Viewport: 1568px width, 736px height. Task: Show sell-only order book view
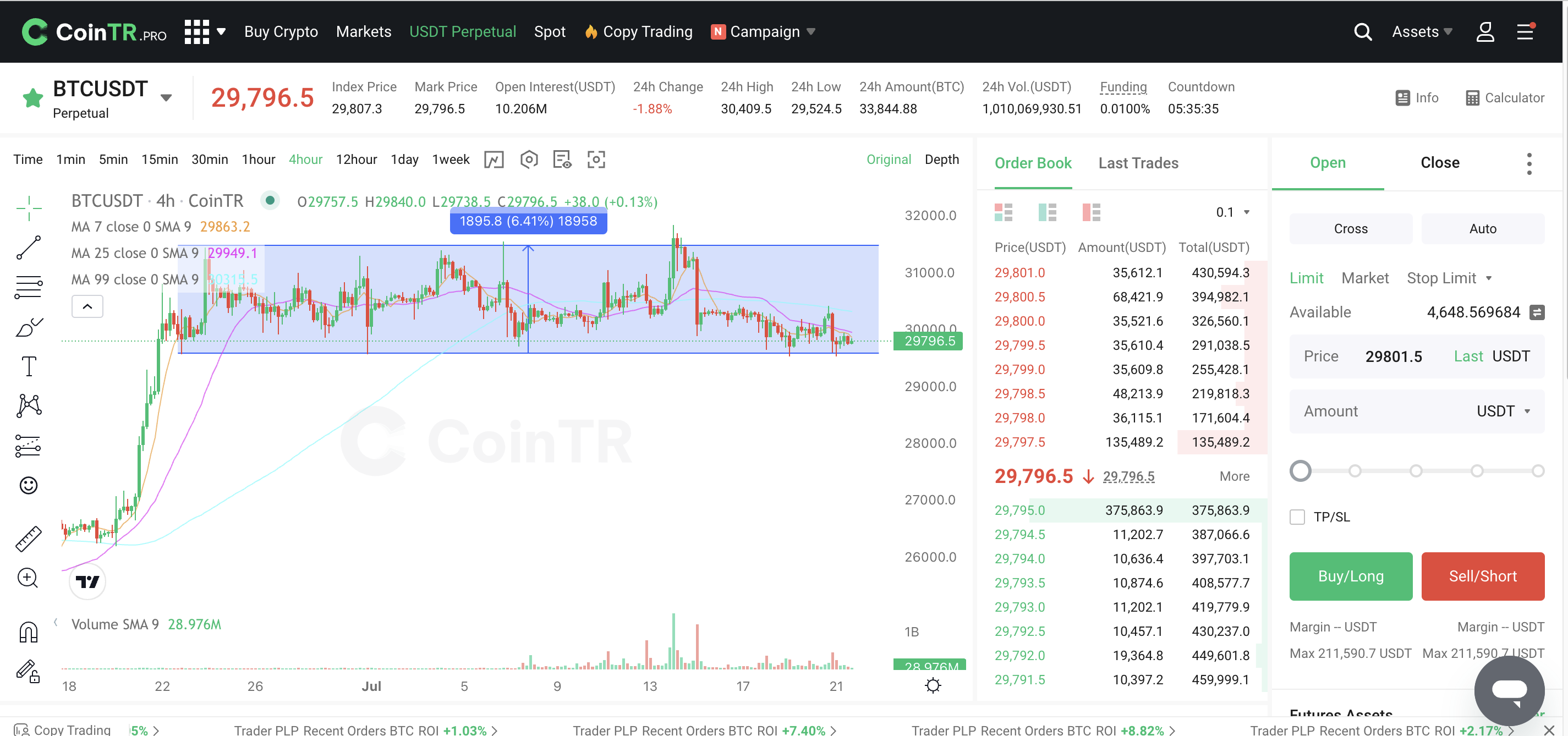point(1091,212)
